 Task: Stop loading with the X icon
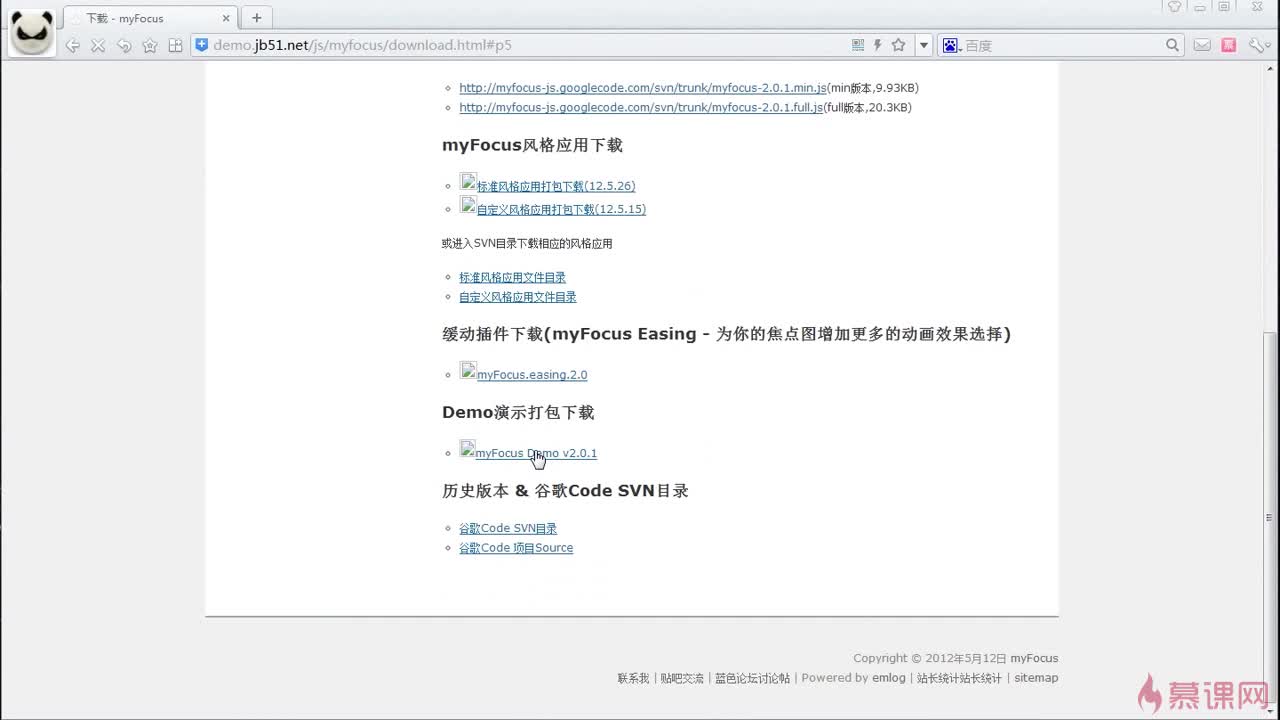point(98,45)
